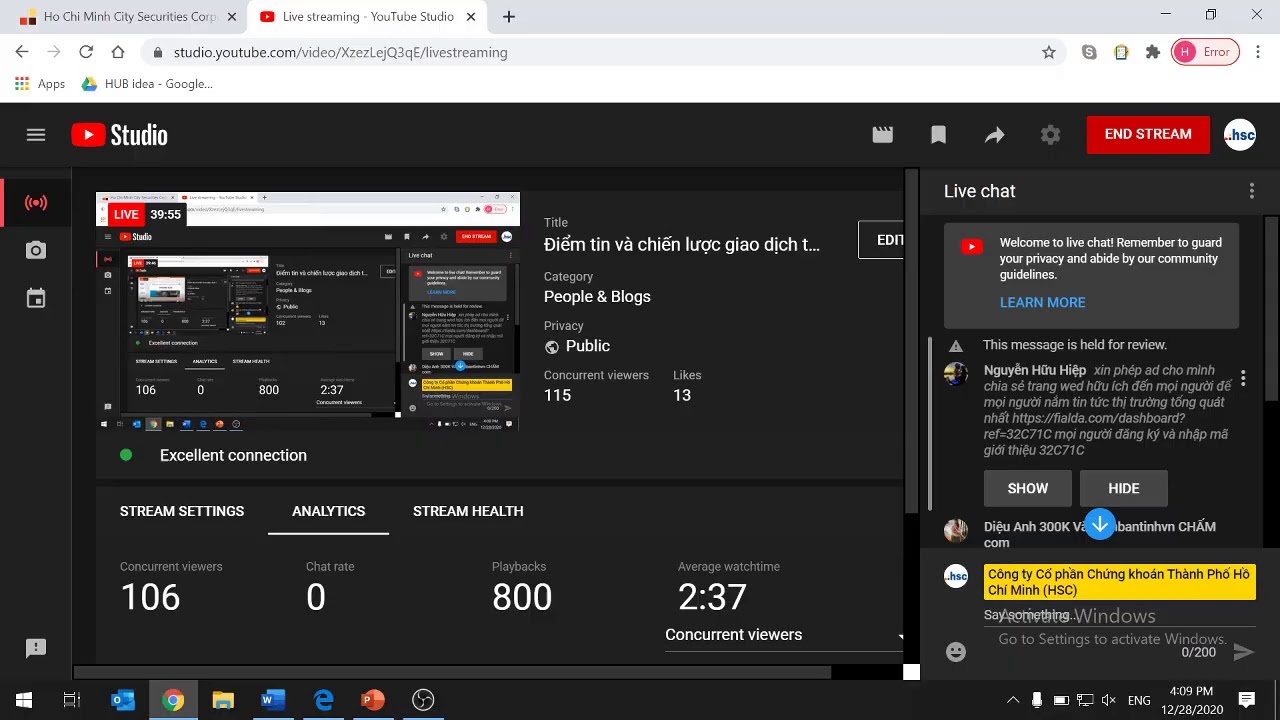Open Live chat three-dot options menu

click(1251, 191)
